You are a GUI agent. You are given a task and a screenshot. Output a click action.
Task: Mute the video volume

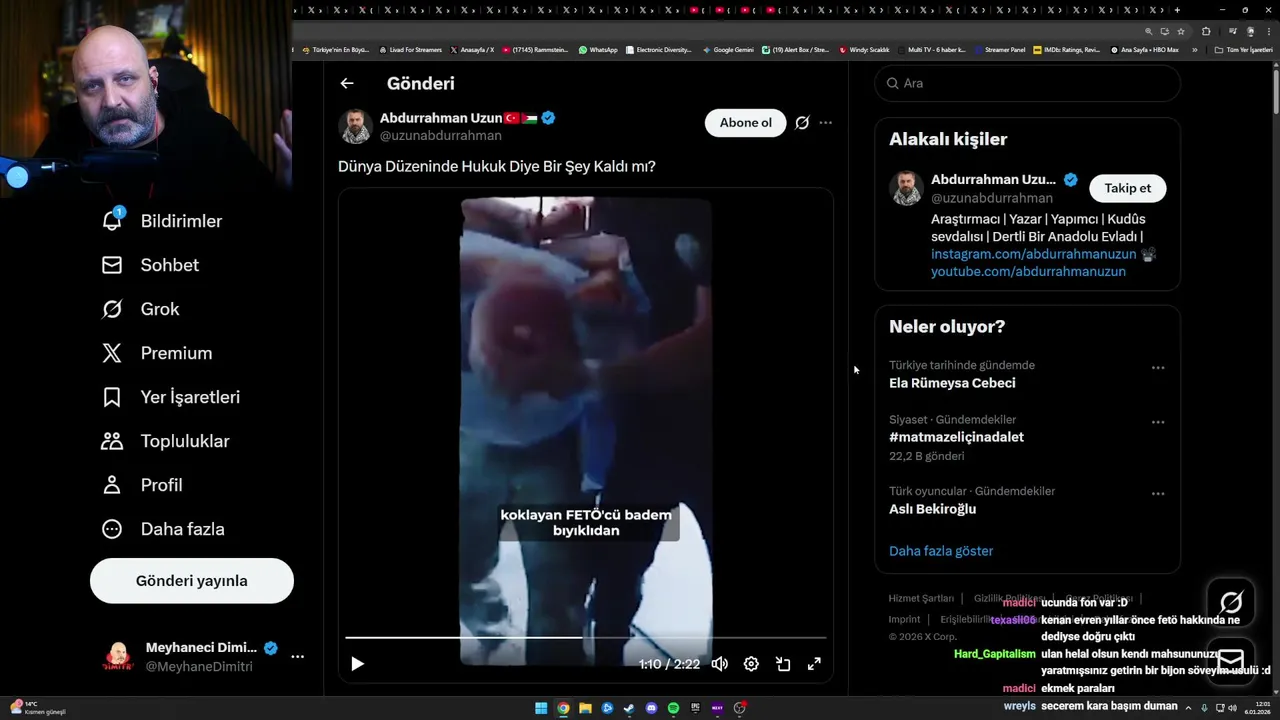[719, 664]
